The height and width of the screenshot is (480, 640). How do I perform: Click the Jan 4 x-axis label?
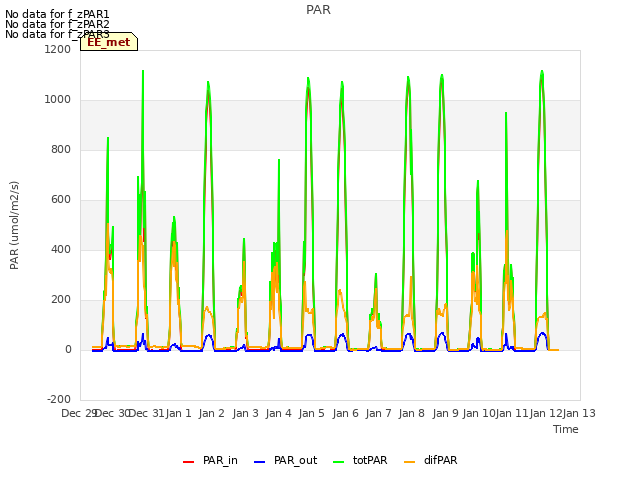pyautogui.click(x=279, y=413)
